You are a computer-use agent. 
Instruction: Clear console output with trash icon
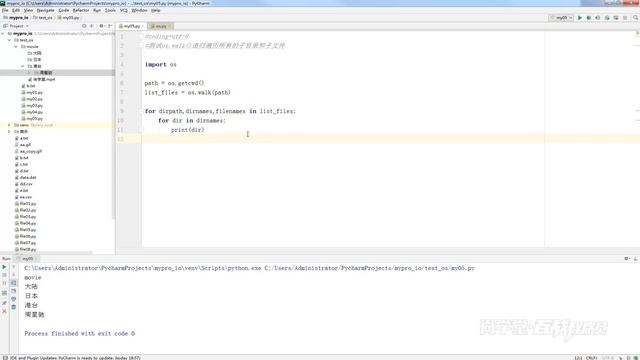click(13, 307)
